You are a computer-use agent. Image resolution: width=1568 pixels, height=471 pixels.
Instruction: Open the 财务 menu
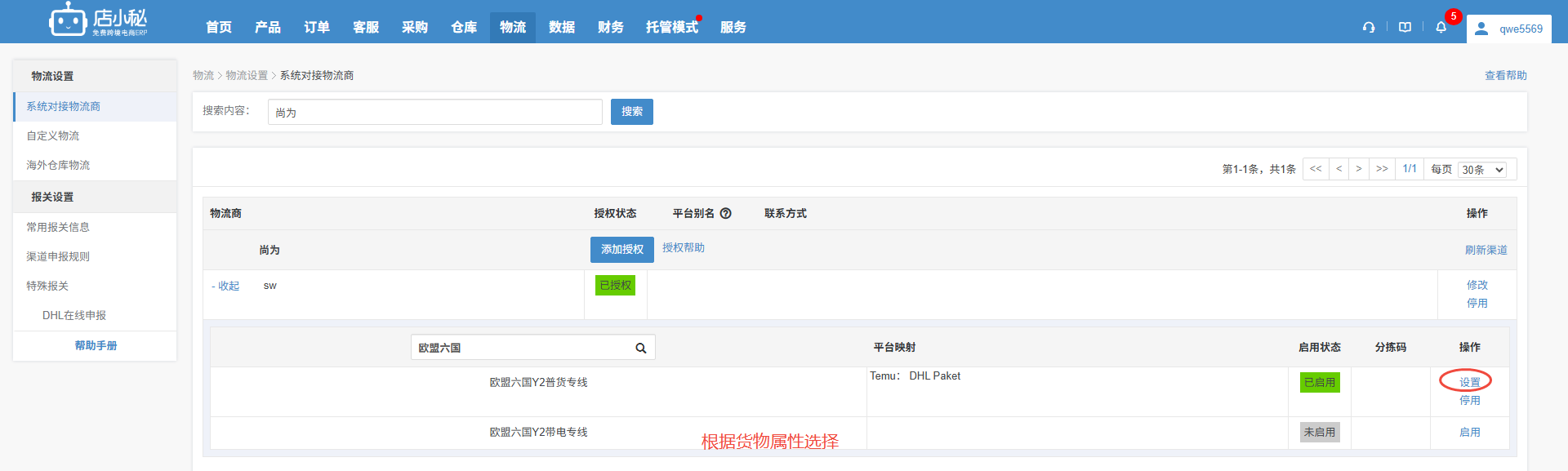click(611, 27)
